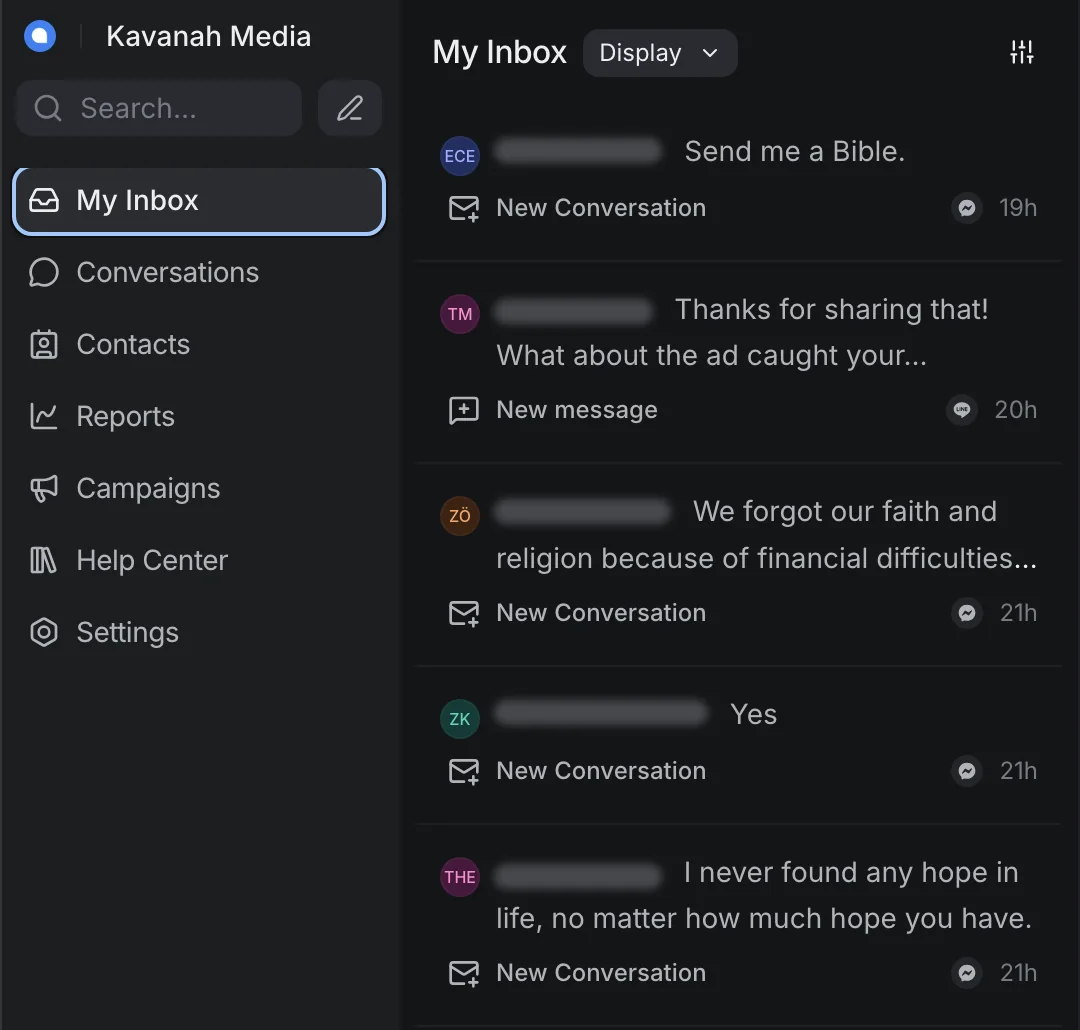Click the TM avatar

pyautogui.click(x=459, y=314)
